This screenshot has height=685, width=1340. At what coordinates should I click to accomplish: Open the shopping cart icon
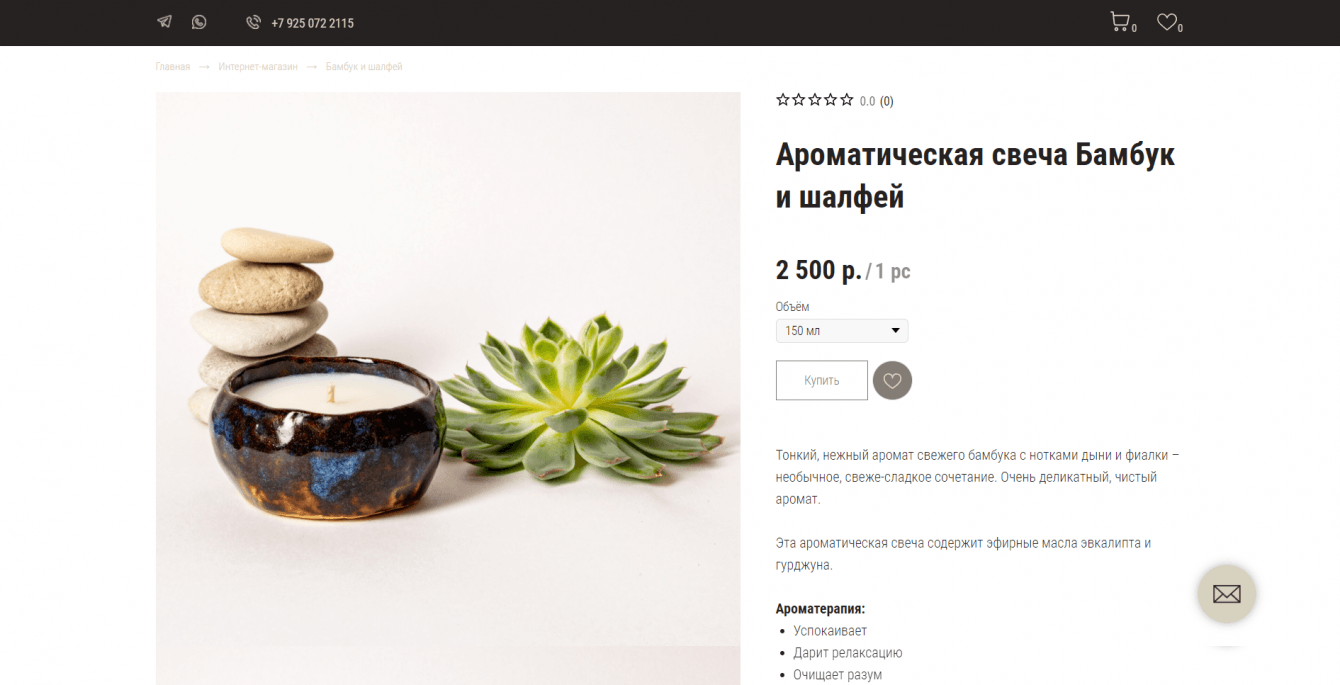1120,21
